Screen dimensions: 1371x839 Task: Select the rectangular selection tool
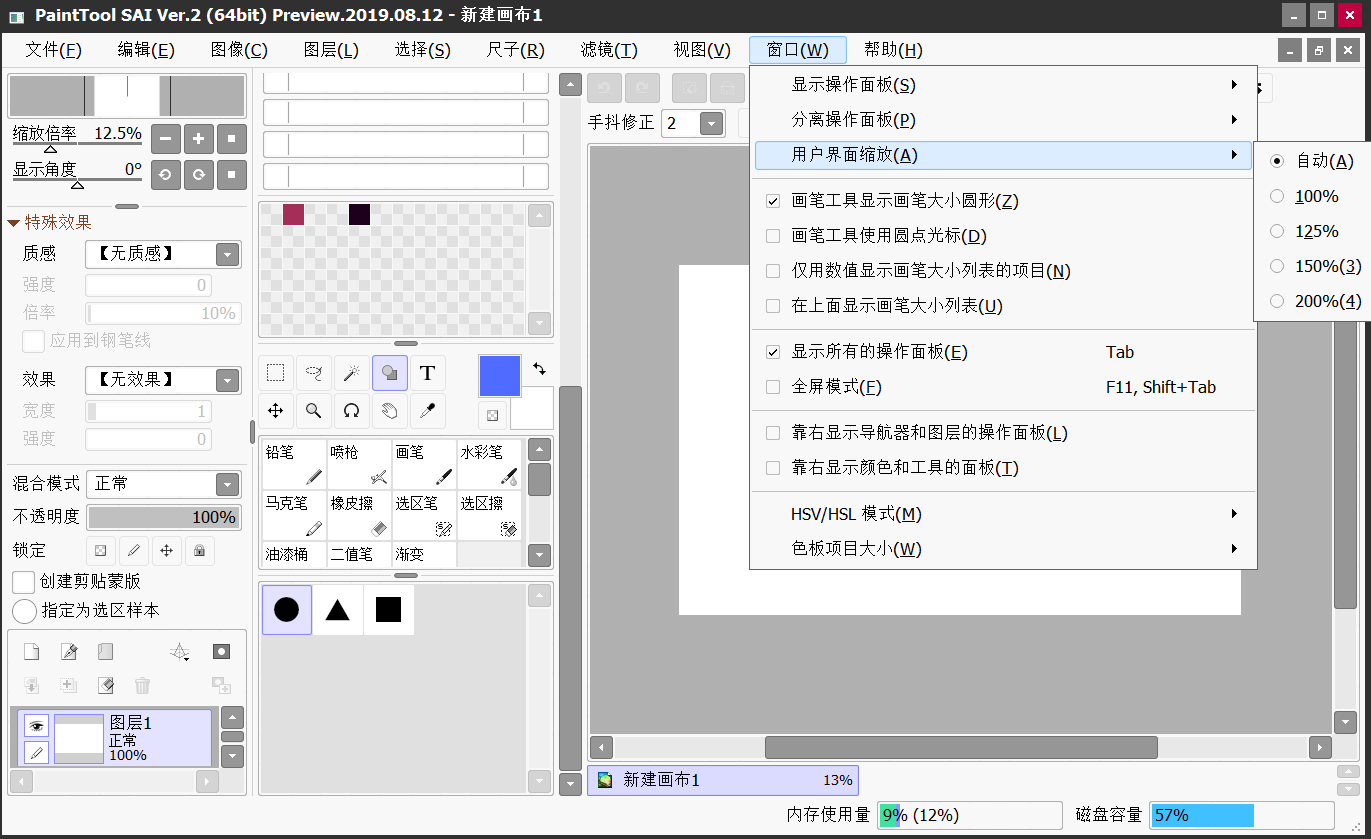click(276, 373)
